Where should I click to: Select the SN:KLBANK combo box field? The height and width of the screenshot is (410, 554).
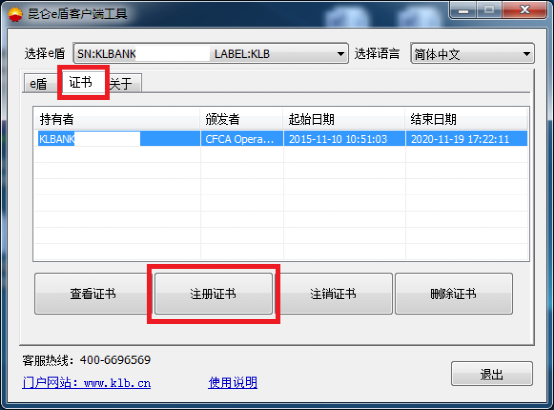pos(211,54)
